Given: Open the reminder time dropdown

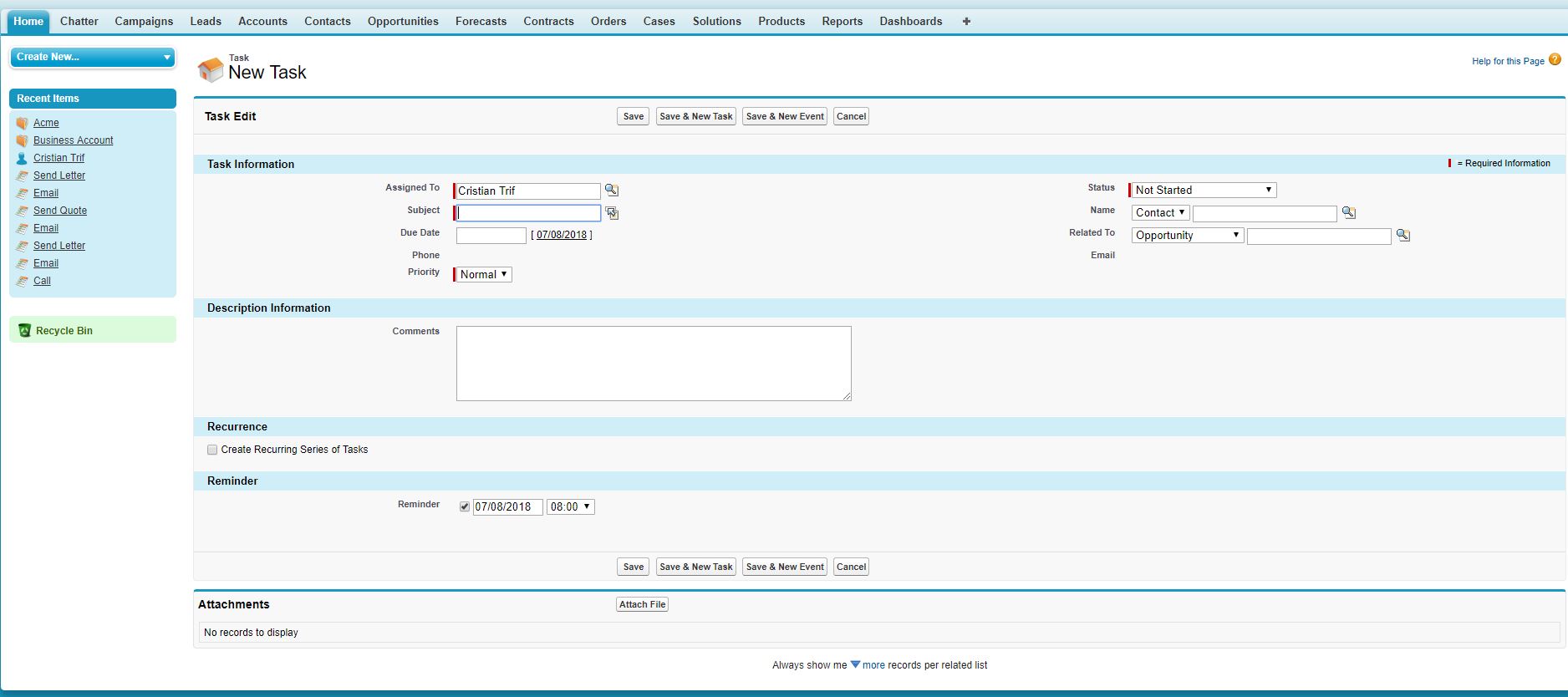Looking at the screenshot, I should pyautogui.click(x=570, y=506).
